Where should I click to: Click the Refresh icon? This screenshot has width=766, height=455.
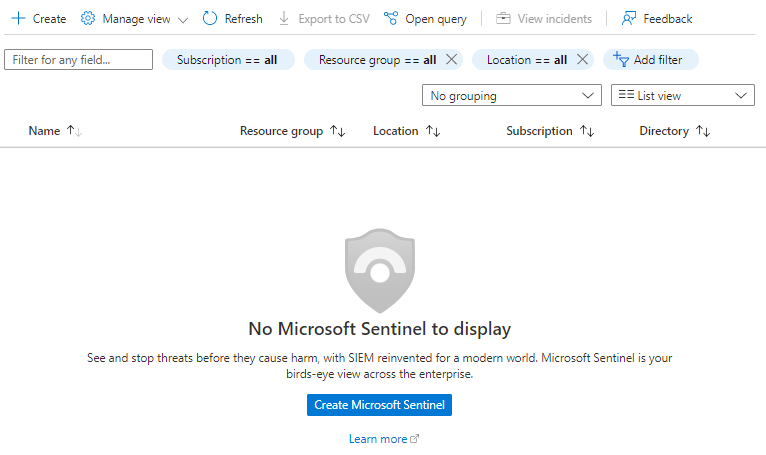click(x=210, y=19)
